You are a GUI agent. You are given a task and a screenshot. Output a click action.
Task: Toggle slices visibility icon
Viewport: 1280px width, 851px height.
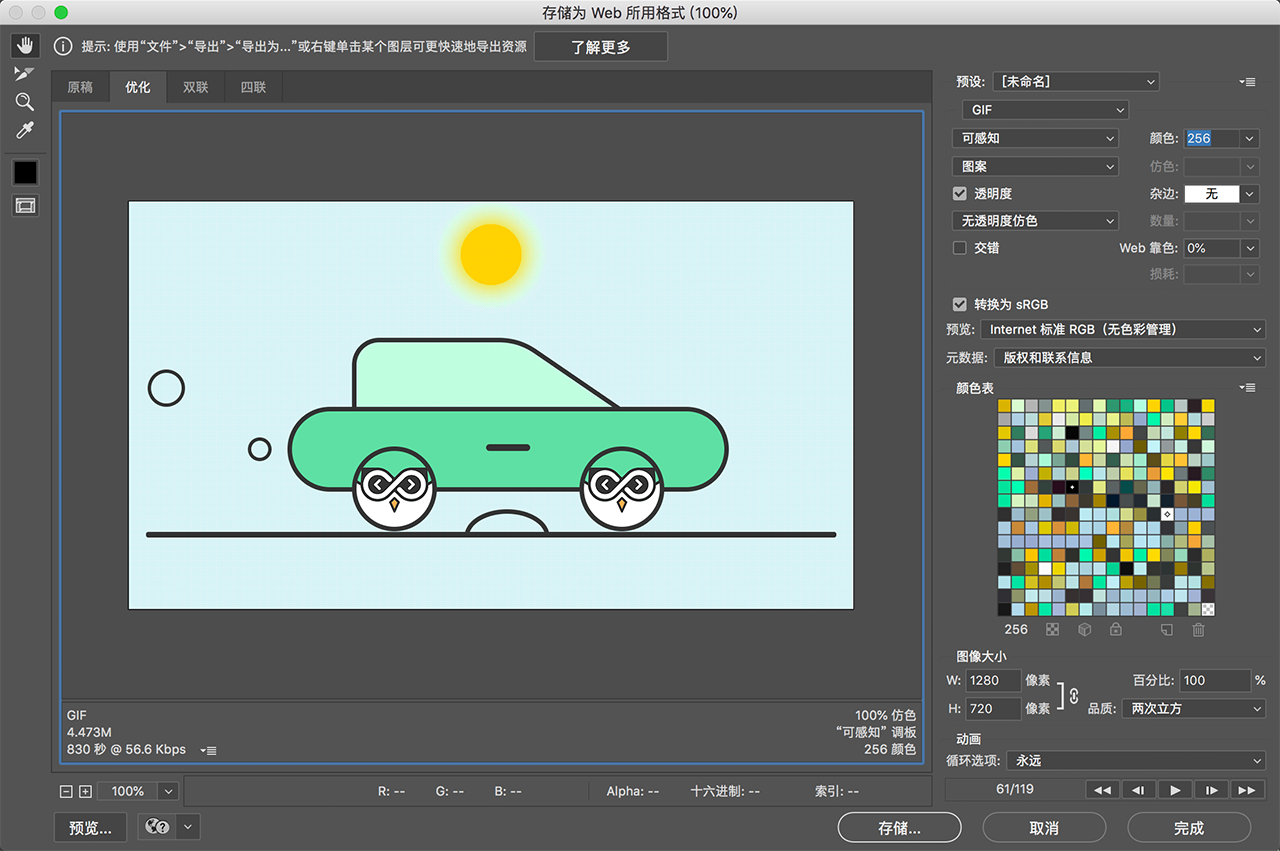(25, 205)
